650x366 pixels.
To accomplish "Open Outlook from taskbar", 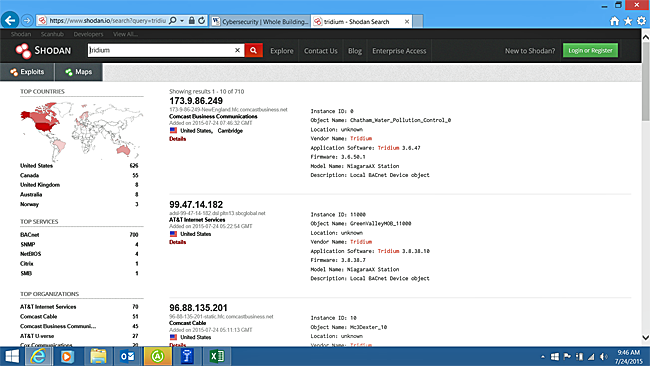I will (x=127, y=356).
